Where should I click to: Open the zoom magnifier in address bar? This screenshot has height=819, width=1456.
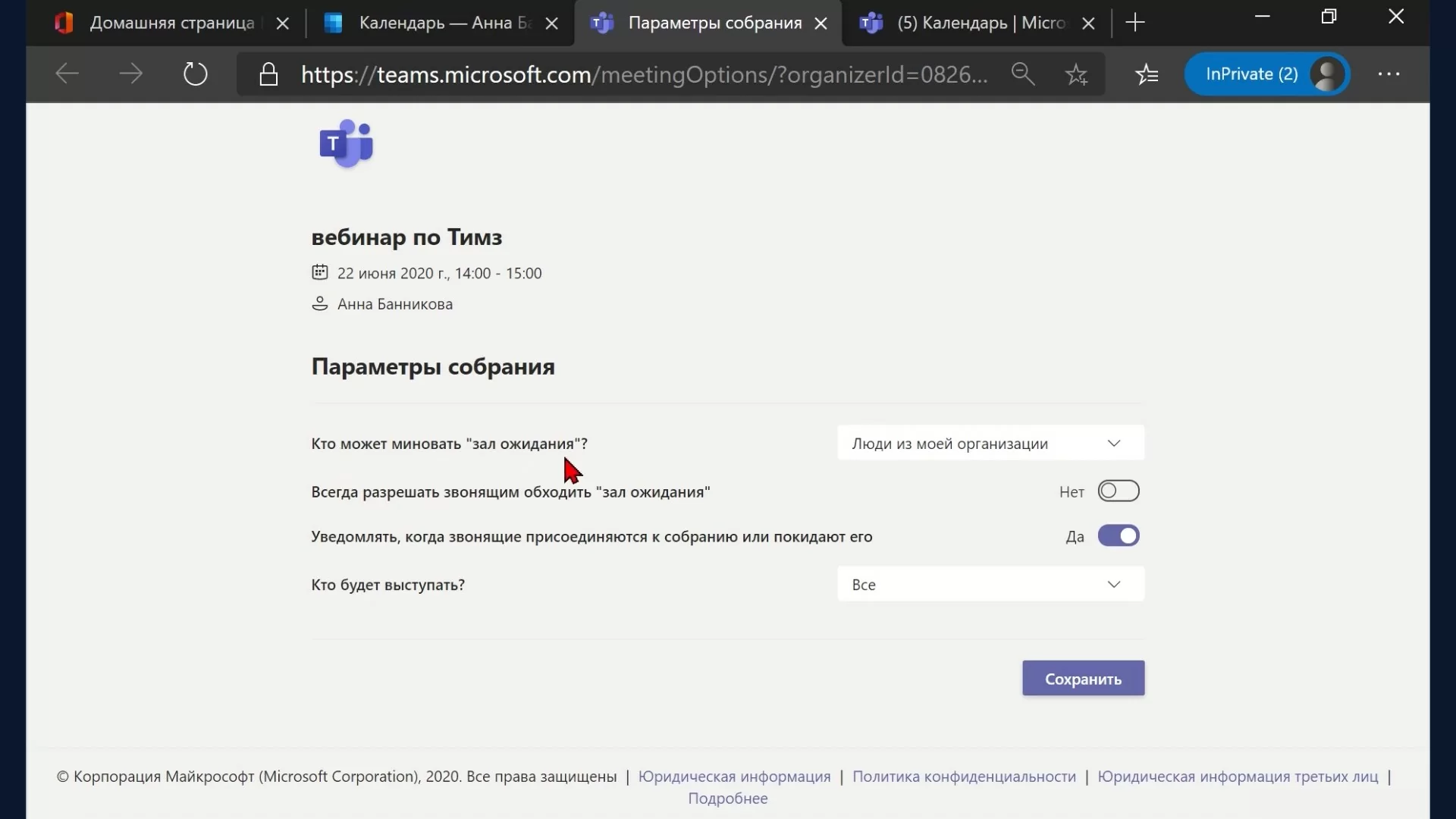[x=1023, y=74]
